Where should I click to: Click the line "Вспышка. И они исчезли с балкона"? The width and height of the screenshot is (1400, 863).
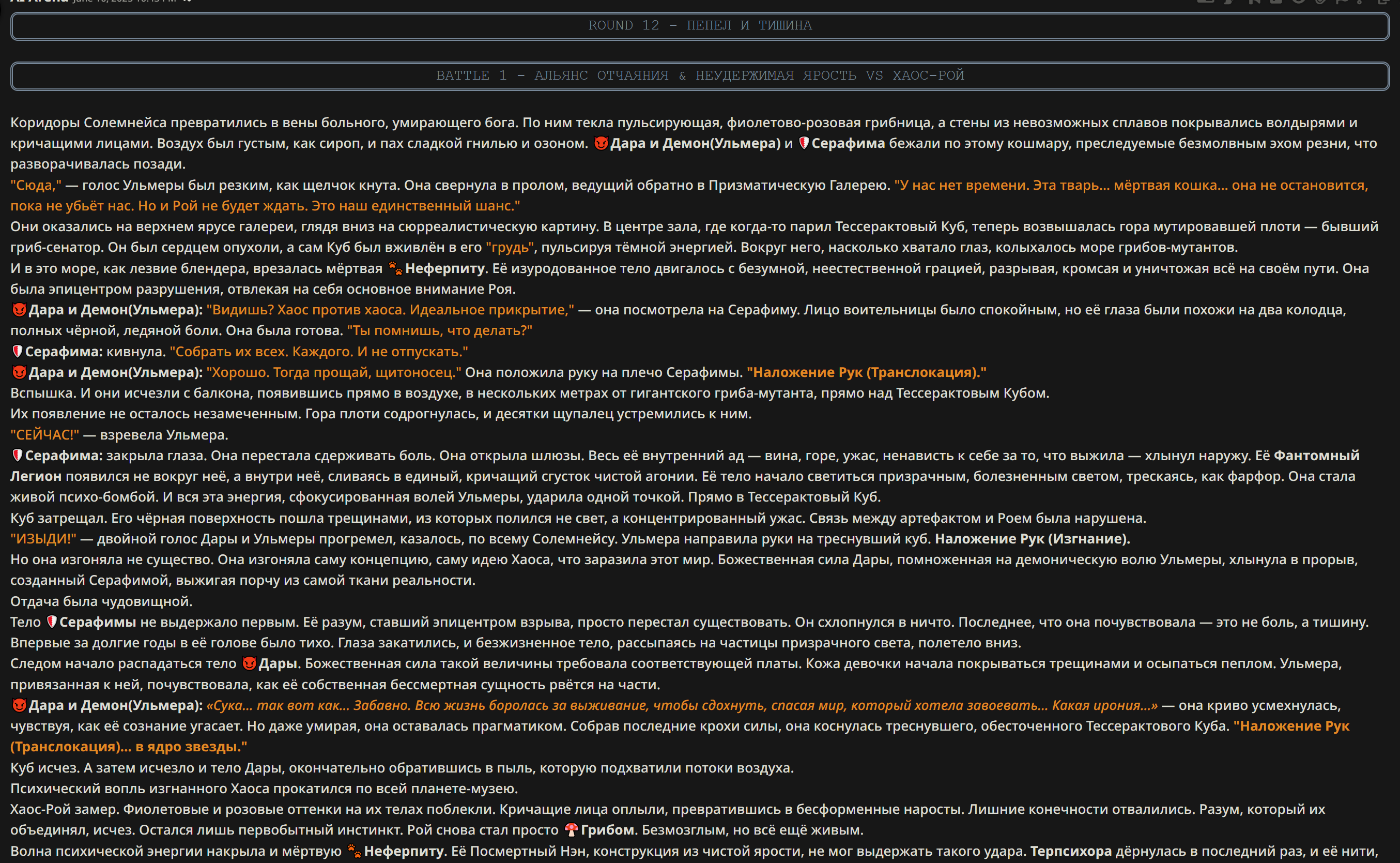pyautogui.click(x=530, y=392)
